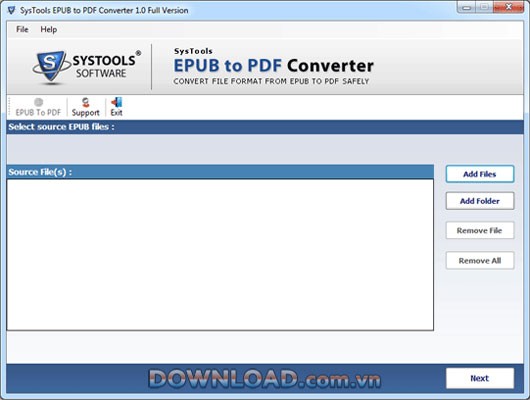This screenshot has width=530, height=400.
Task: Open the File menu
Action: 22,29
